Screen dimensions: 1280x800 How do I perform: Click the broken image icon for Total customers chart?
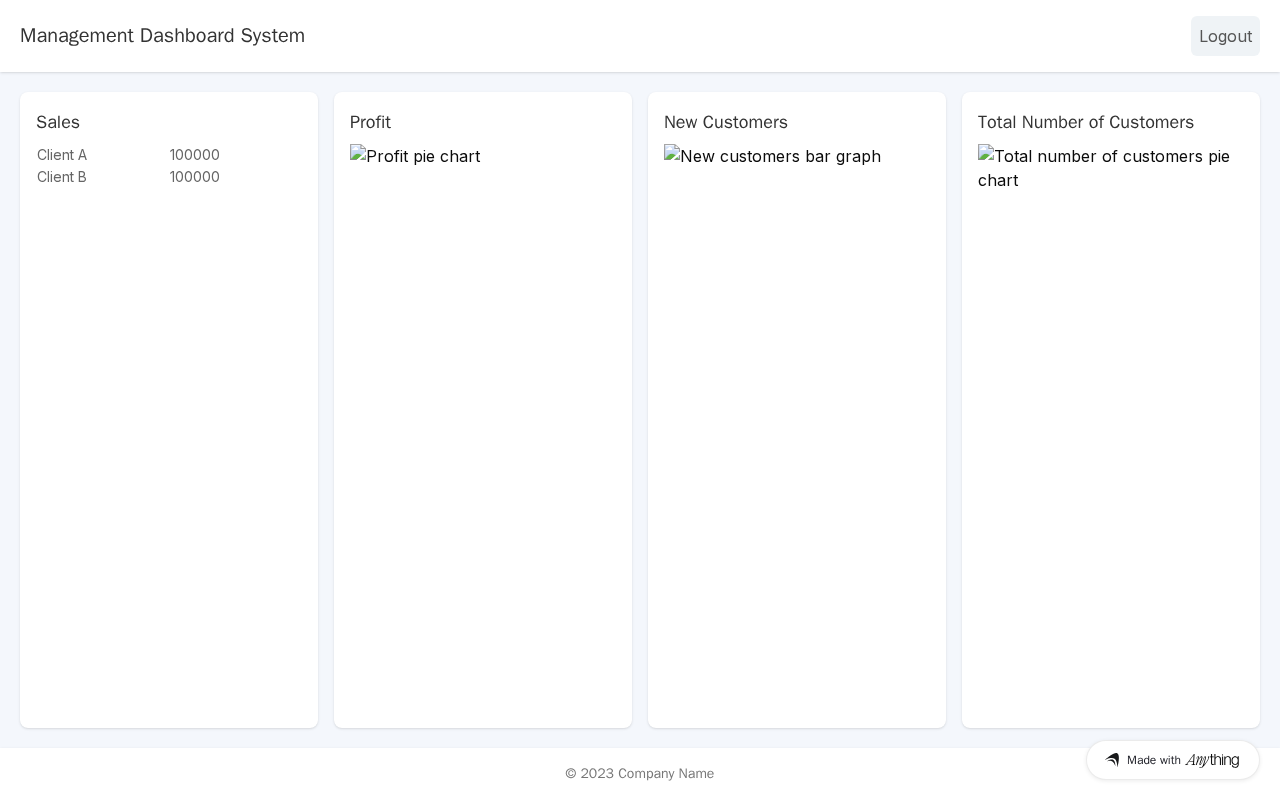tap(986, 154)
